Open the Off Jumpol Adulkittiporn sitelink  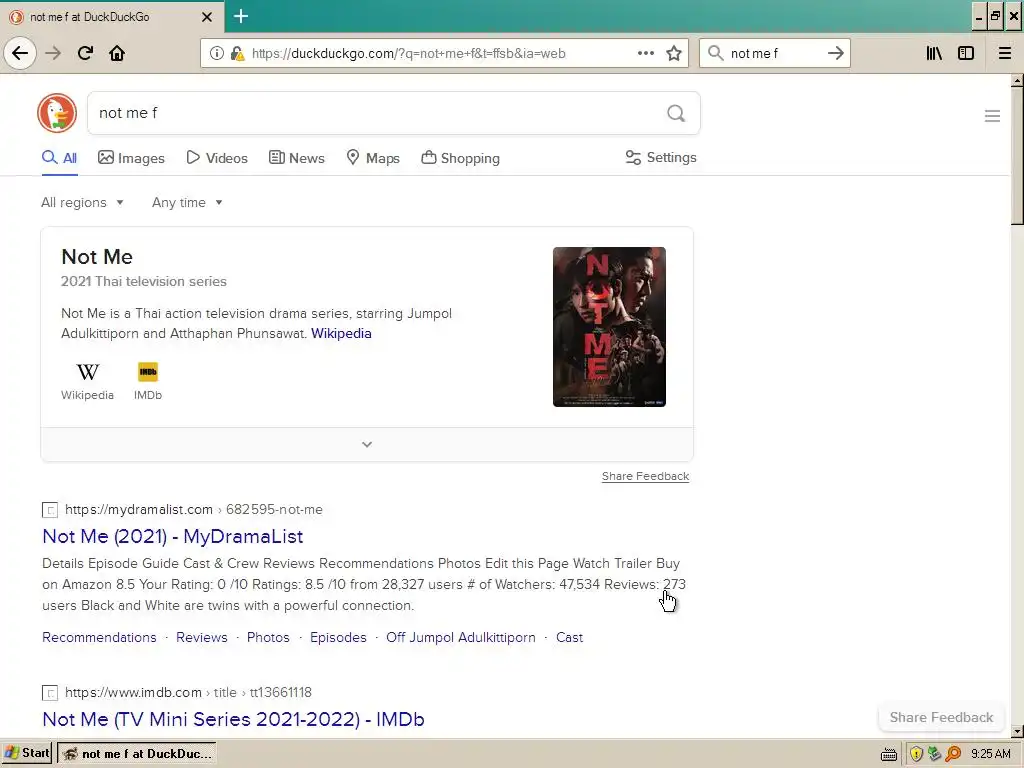(x=460, y=637)
